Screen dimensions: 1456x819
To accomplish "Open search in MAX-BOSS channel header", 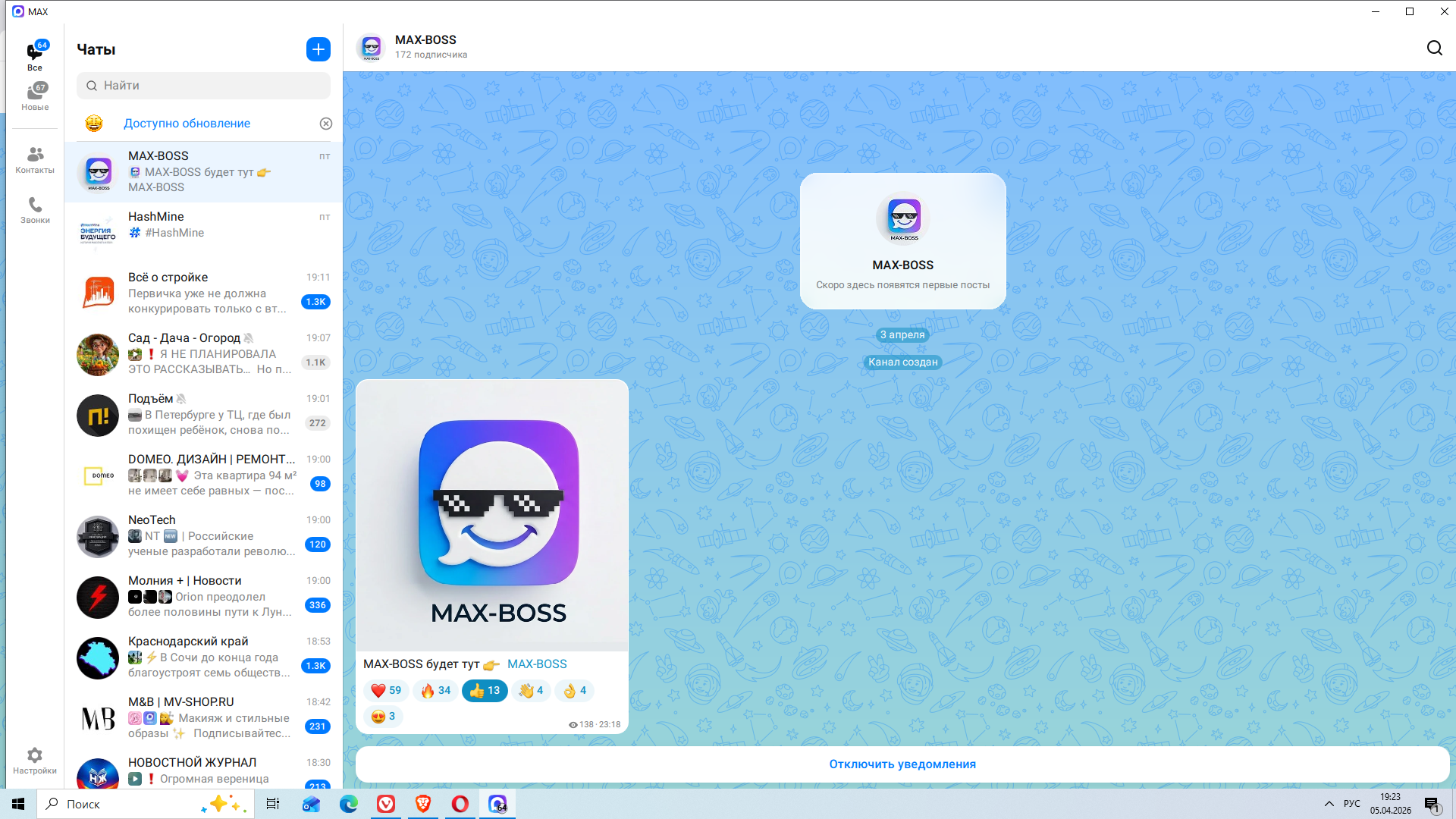I will click(1434, 49).
